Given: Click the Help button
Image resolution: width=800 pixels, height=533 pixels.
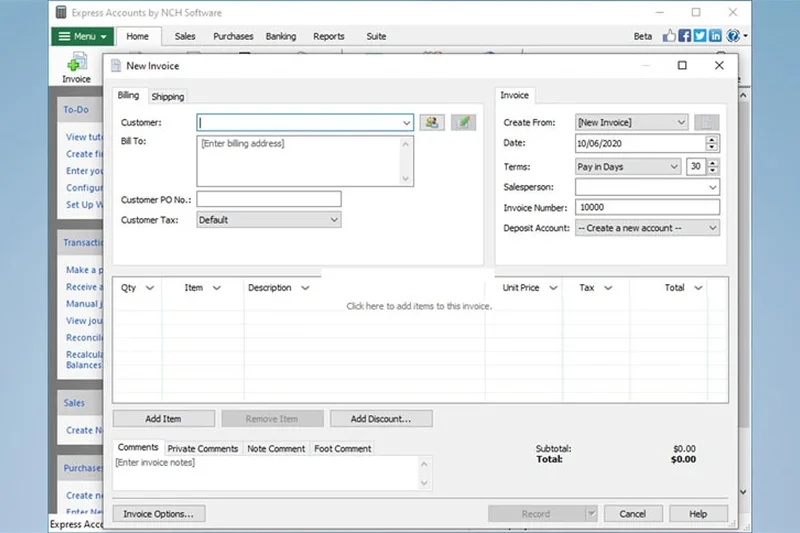Looking at the screenshot, I should tap(698, 514).
